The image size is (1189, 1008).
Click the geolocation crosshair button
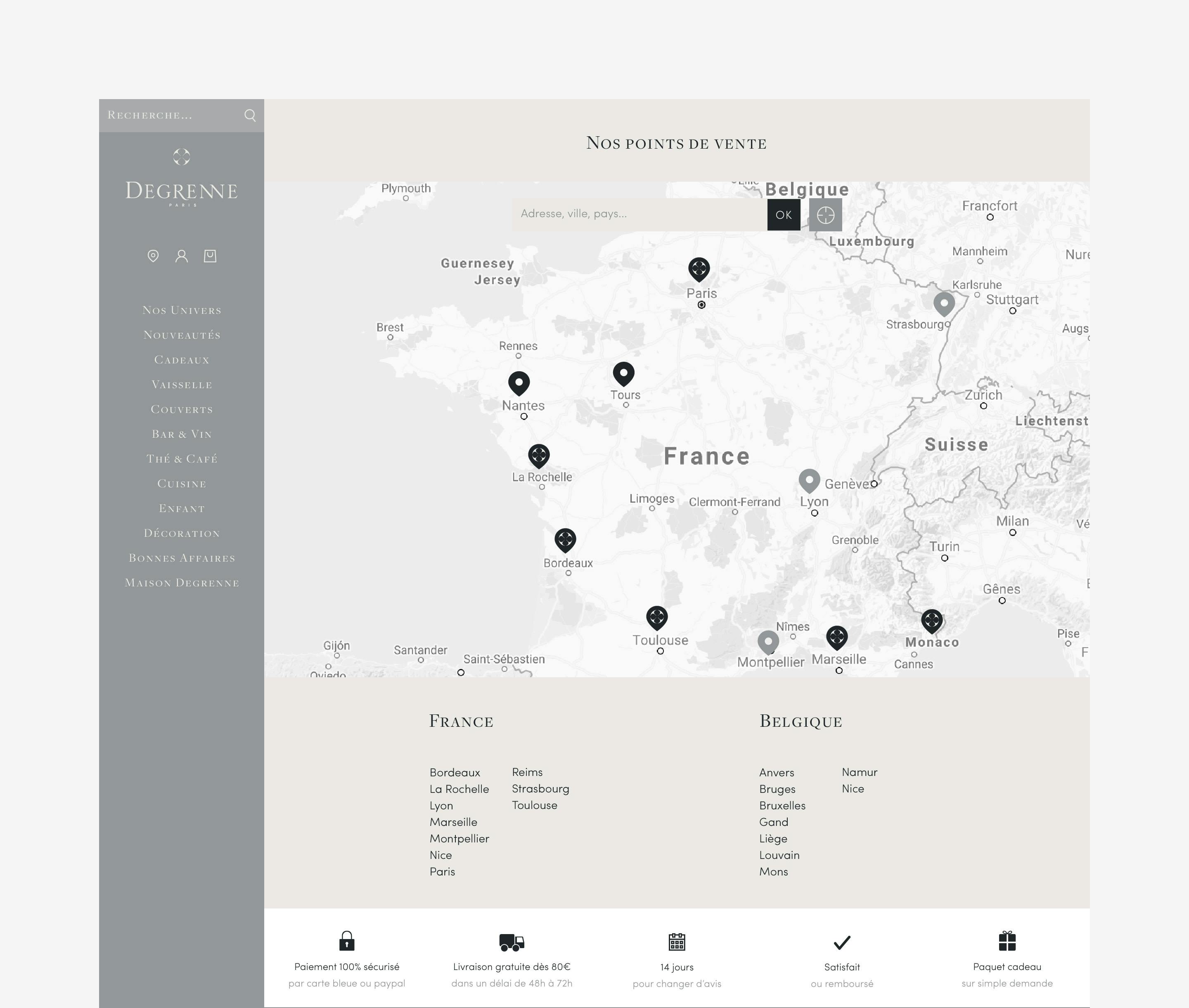coord(826,215)
